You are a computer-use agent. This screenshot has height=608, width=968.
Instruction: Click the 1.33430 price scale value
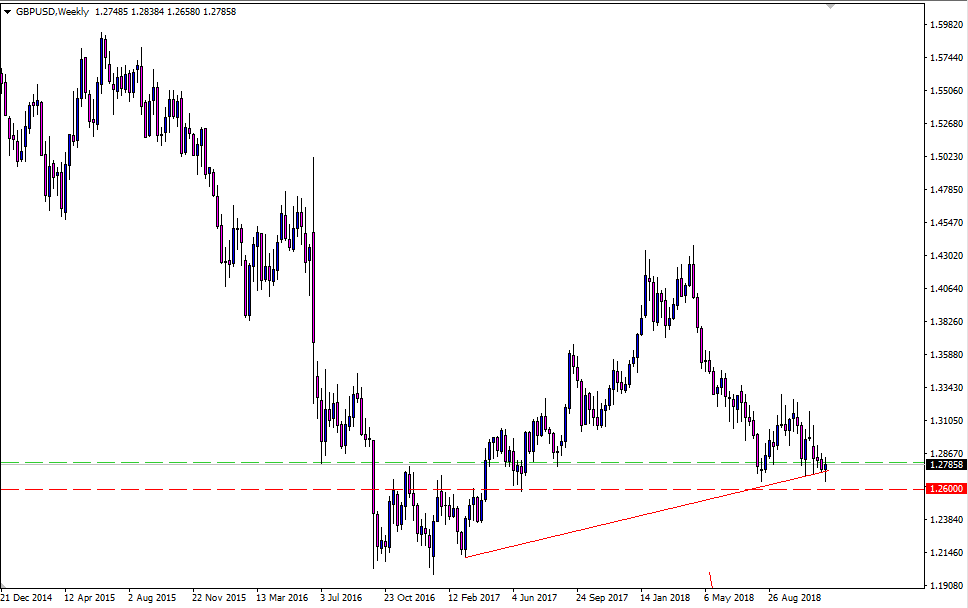click(x=946, y=388)
